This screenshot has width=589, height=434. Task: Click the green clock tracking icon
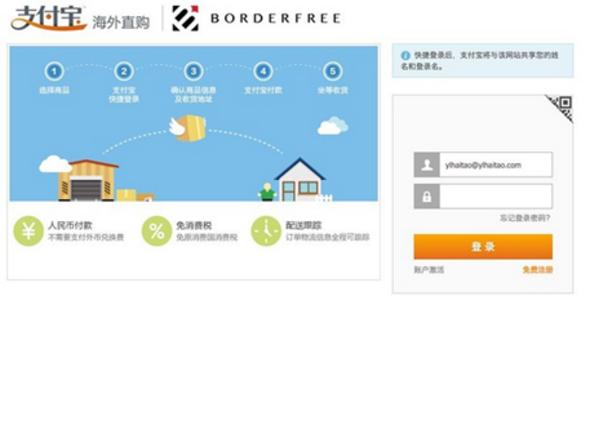coord(266,231)
